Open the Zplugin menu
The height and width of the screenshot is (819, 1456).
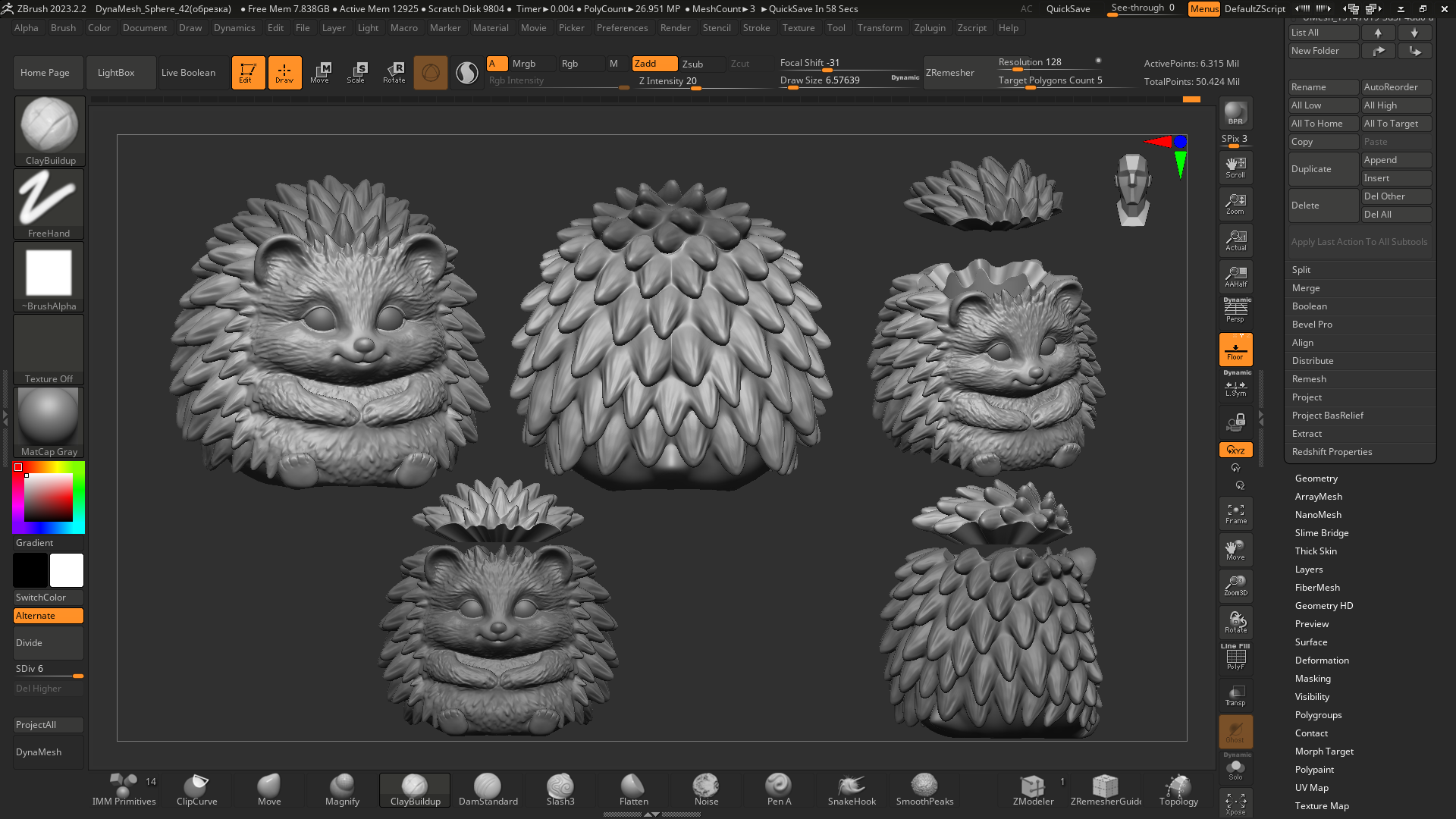929,28
